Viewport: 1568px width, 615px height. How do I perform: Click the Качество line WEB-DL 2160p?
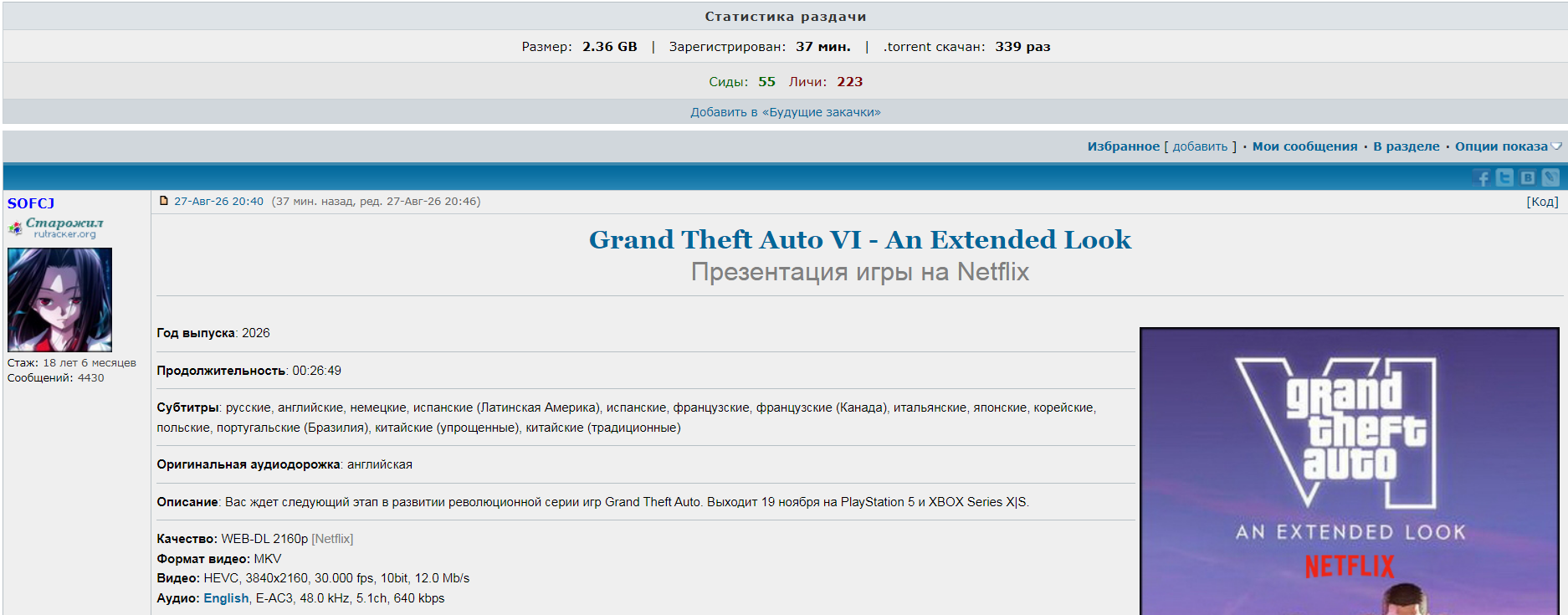[255, 539]
